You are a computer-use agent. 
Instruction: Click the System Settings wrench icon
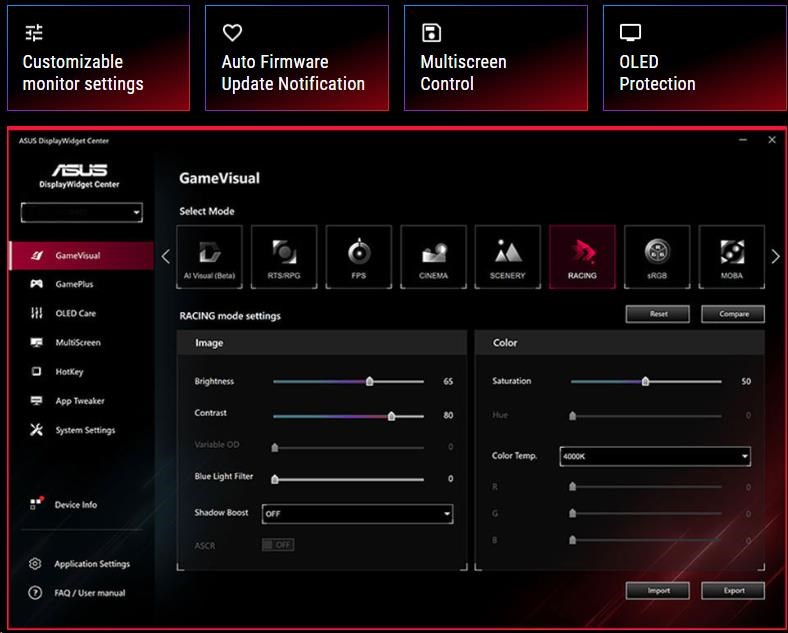(36, 430)
